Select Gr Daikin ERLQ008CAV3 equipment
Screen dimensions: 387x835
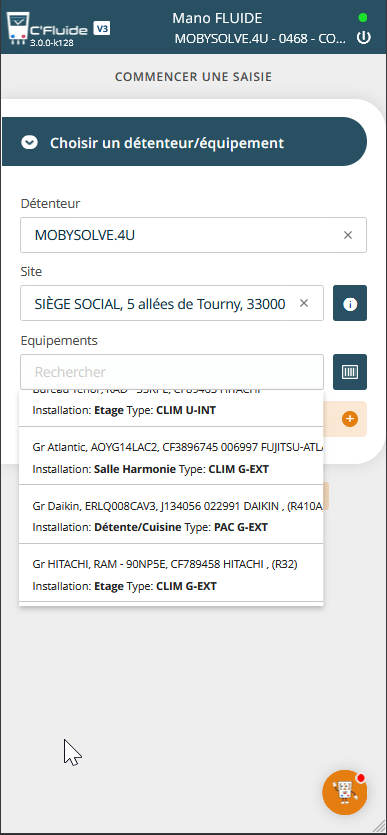171,514
